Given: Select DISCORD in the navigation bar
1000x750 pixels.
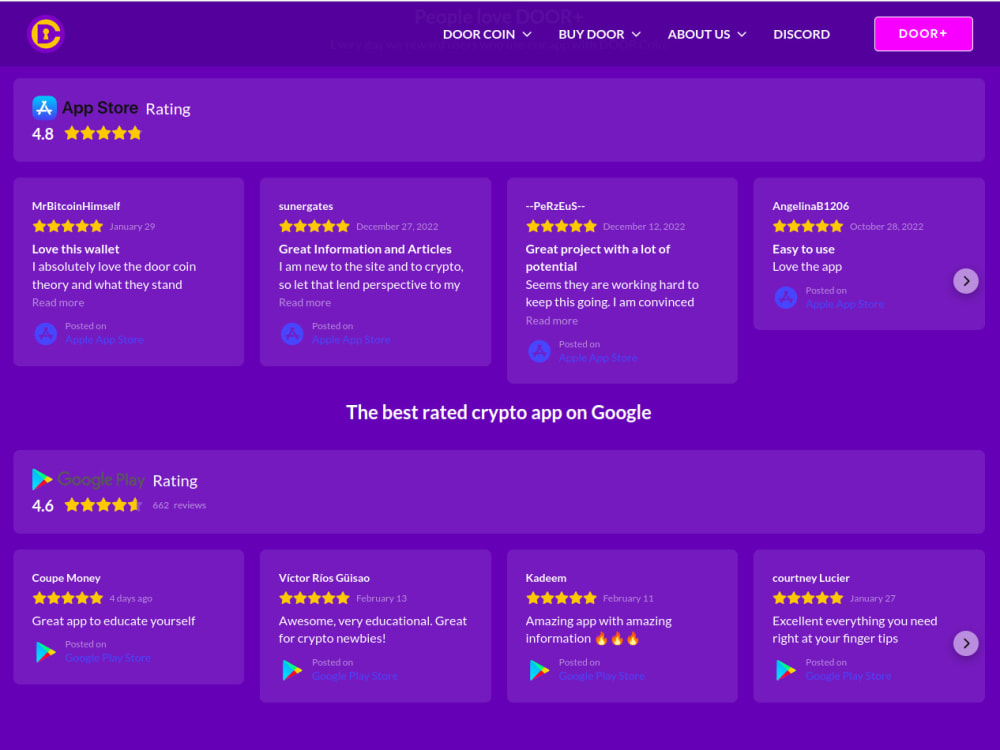Looking at the screenshot, I should click(x=801, y=33).
